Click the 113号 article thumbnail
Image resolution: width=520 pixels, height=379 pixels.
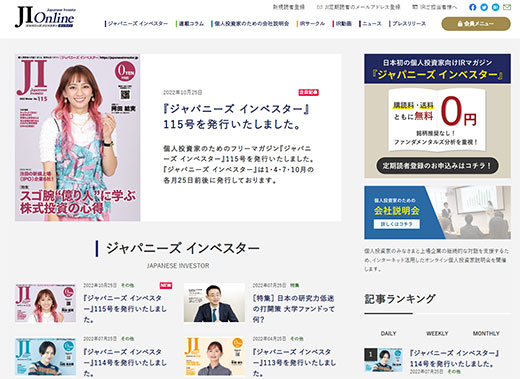pyautogui.click(x=214, y=357)
